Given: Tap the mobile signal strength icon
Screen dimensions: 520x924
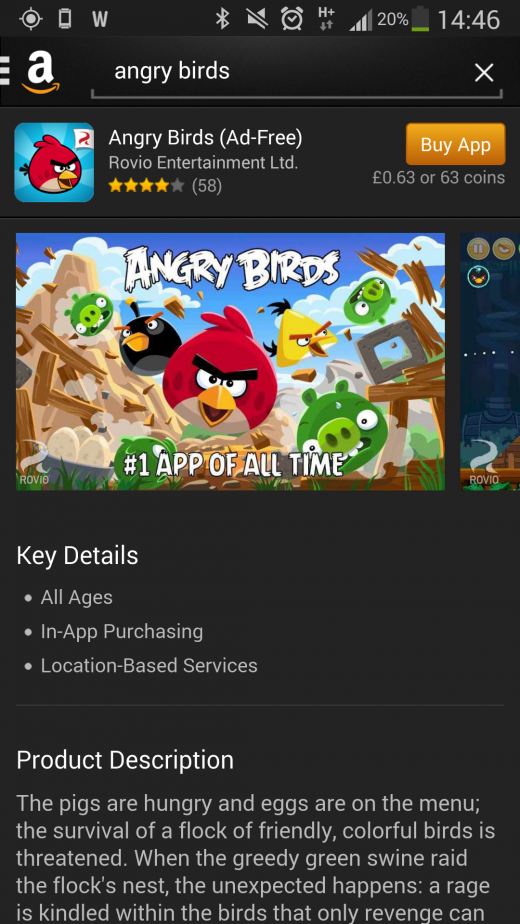Looking at the screenshot, I should (361, 21).
